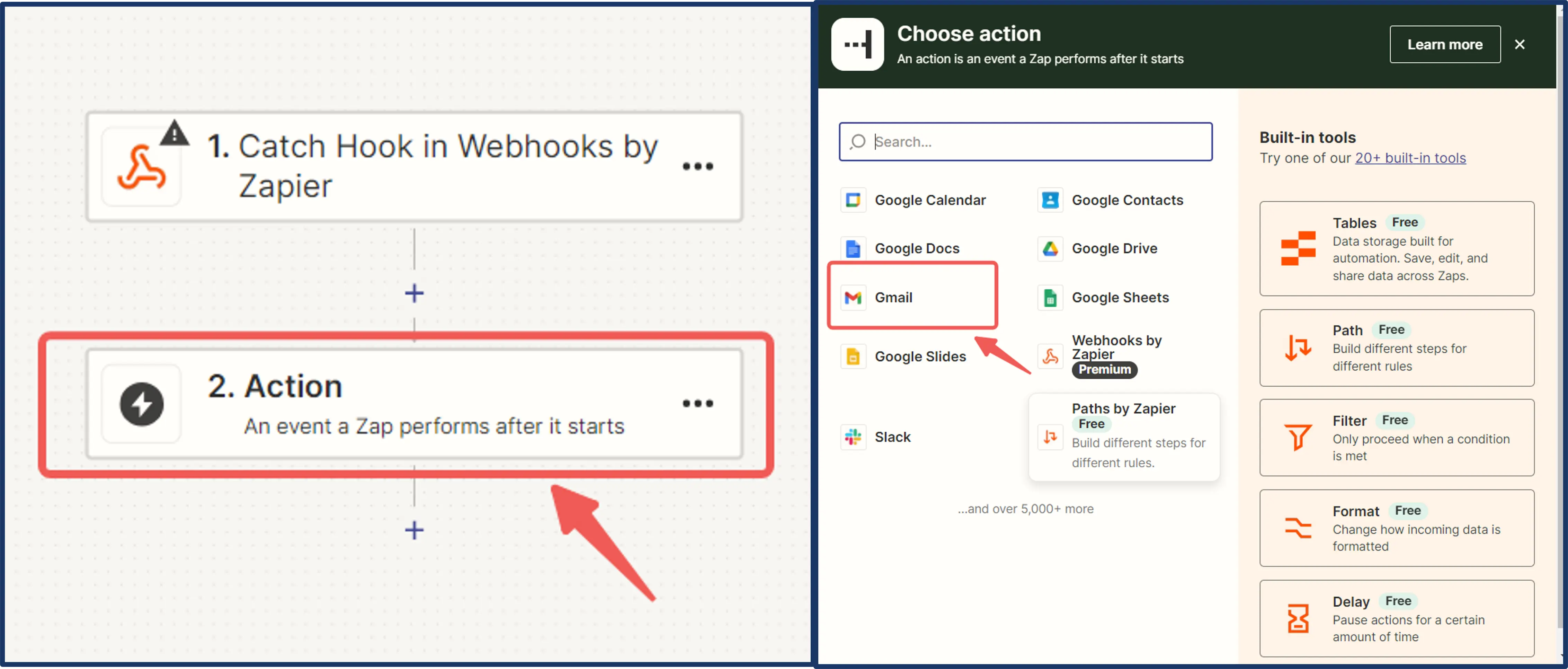Close the Choose action panel
Screen dimensions: 1568x669
pos(1520,44)
